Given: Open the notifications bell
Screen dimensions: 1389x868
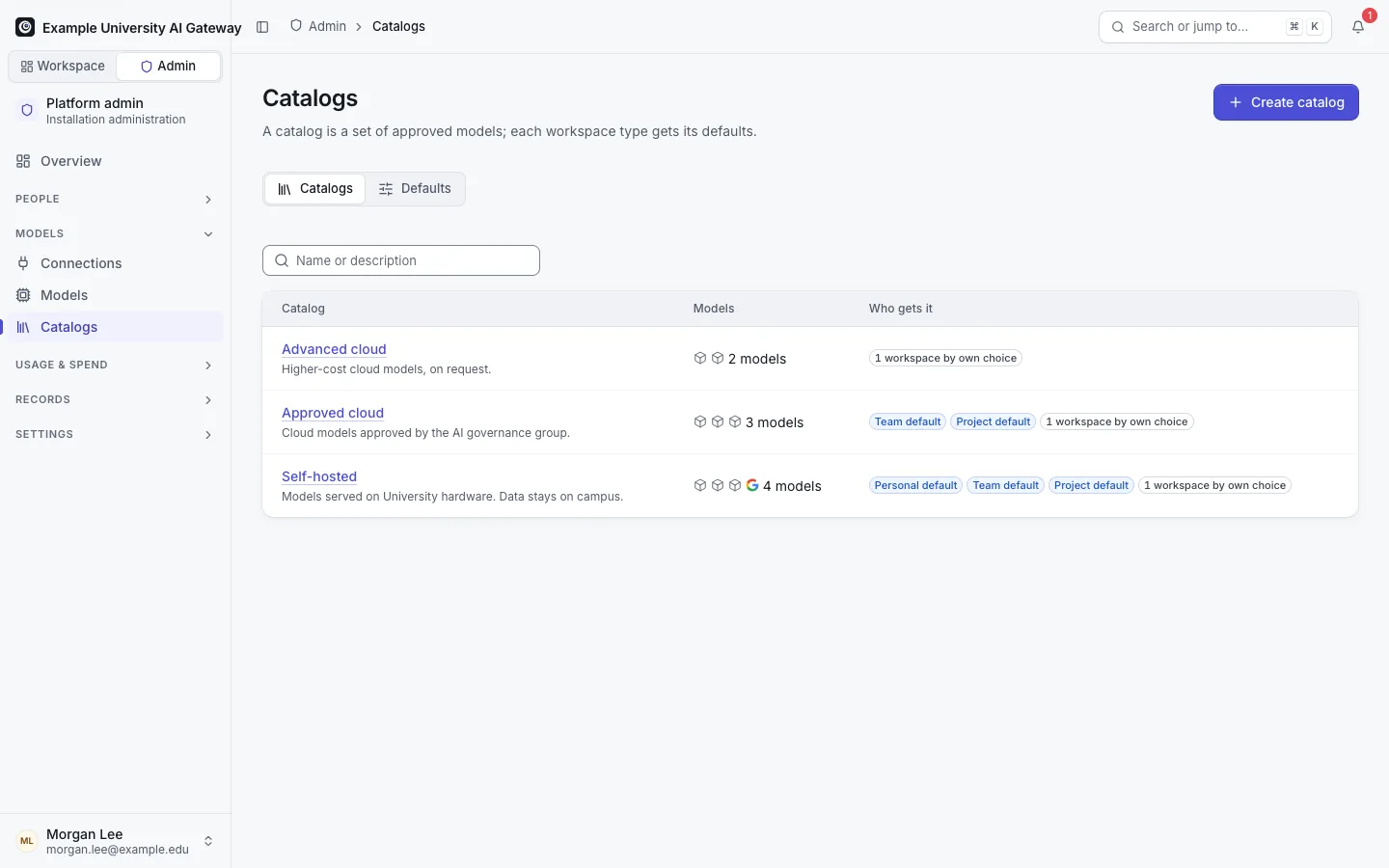Looking at the screenshot, I should tap(1358, 27).
